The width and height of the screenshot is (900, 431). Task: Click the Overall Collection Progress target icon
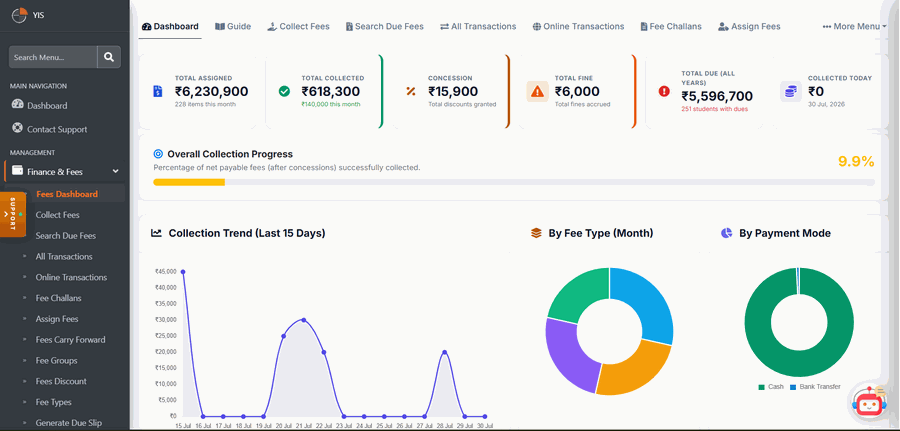(x=158, y=154)
